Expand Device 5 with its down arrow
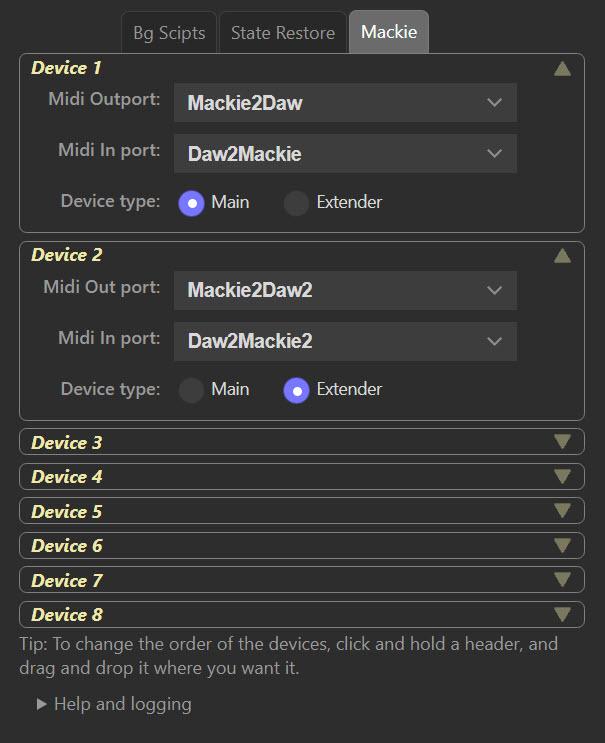The image size is (605, 743). pyautogui.click(x=562, y=511)
